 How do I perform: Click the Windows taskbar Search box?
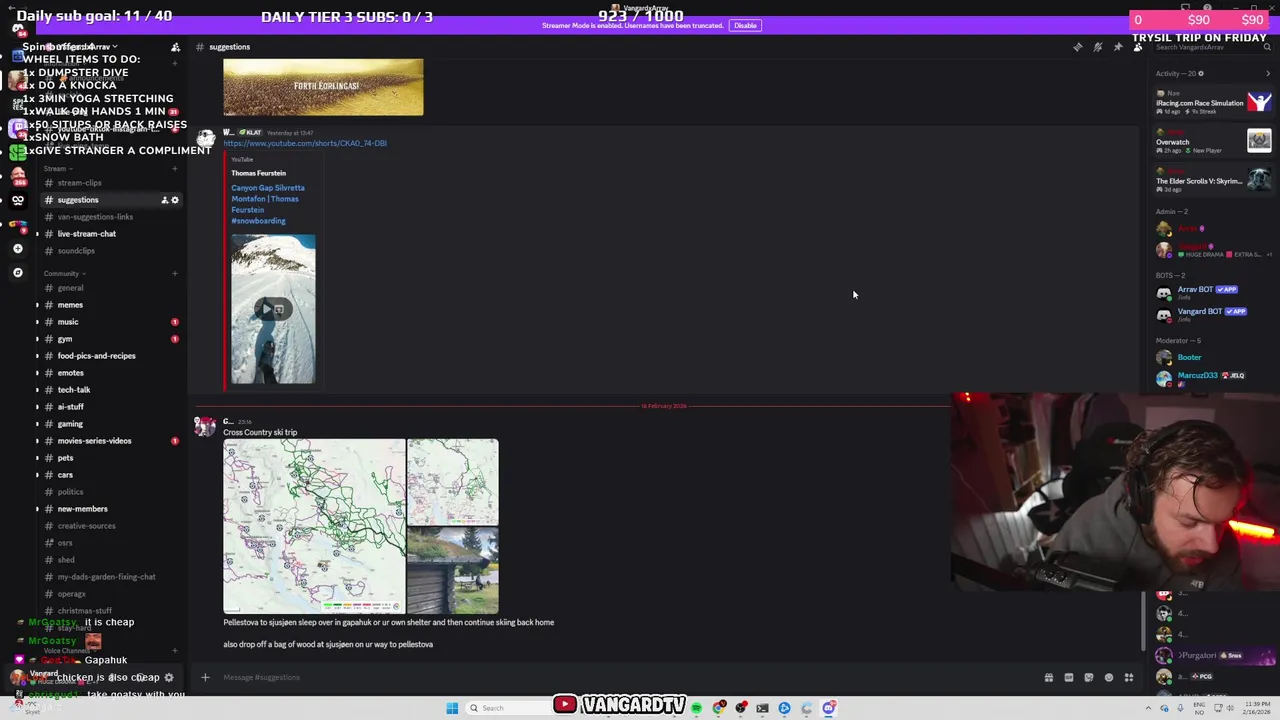[x=507, y=708]
